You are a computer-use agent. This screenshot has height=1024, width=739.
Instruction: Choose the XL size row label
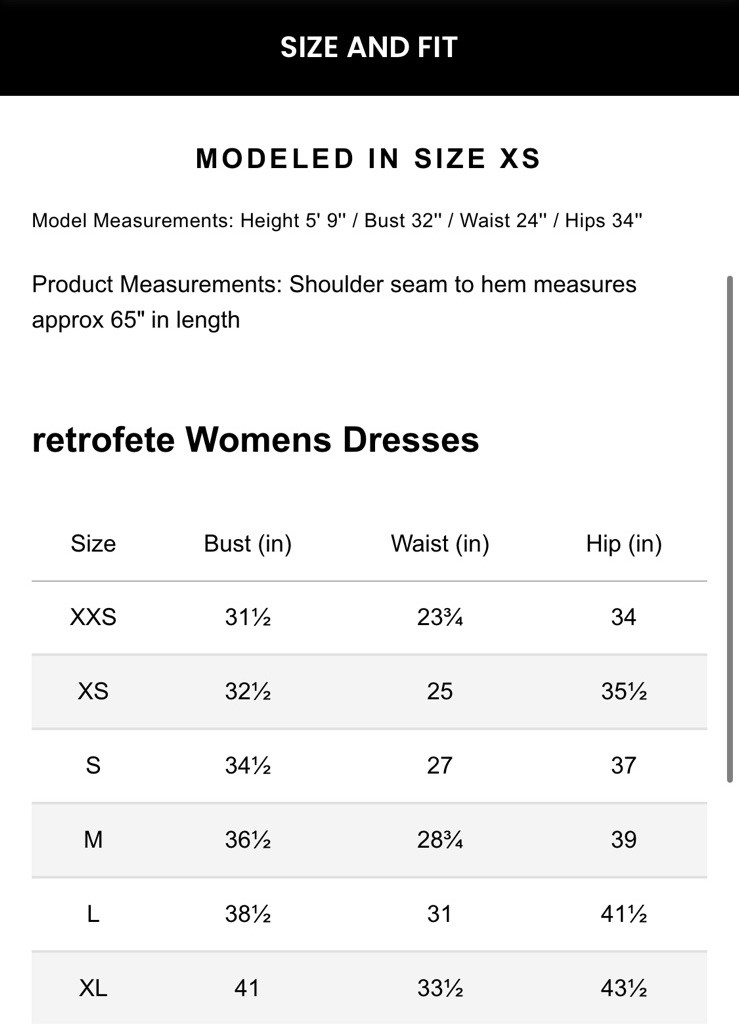[x=93, y=988]
